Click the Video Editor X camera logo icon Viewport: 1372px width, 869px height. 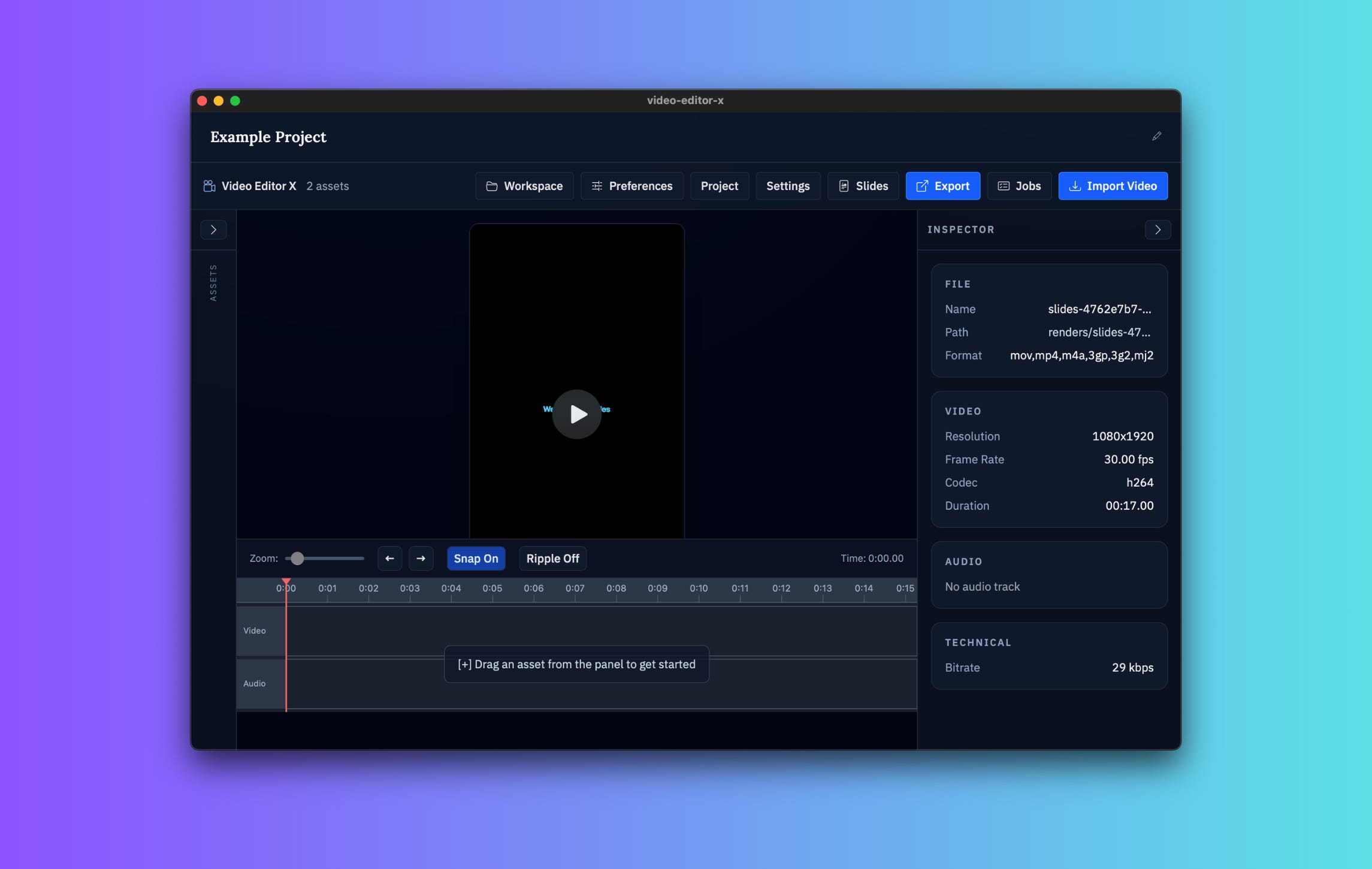209,186
